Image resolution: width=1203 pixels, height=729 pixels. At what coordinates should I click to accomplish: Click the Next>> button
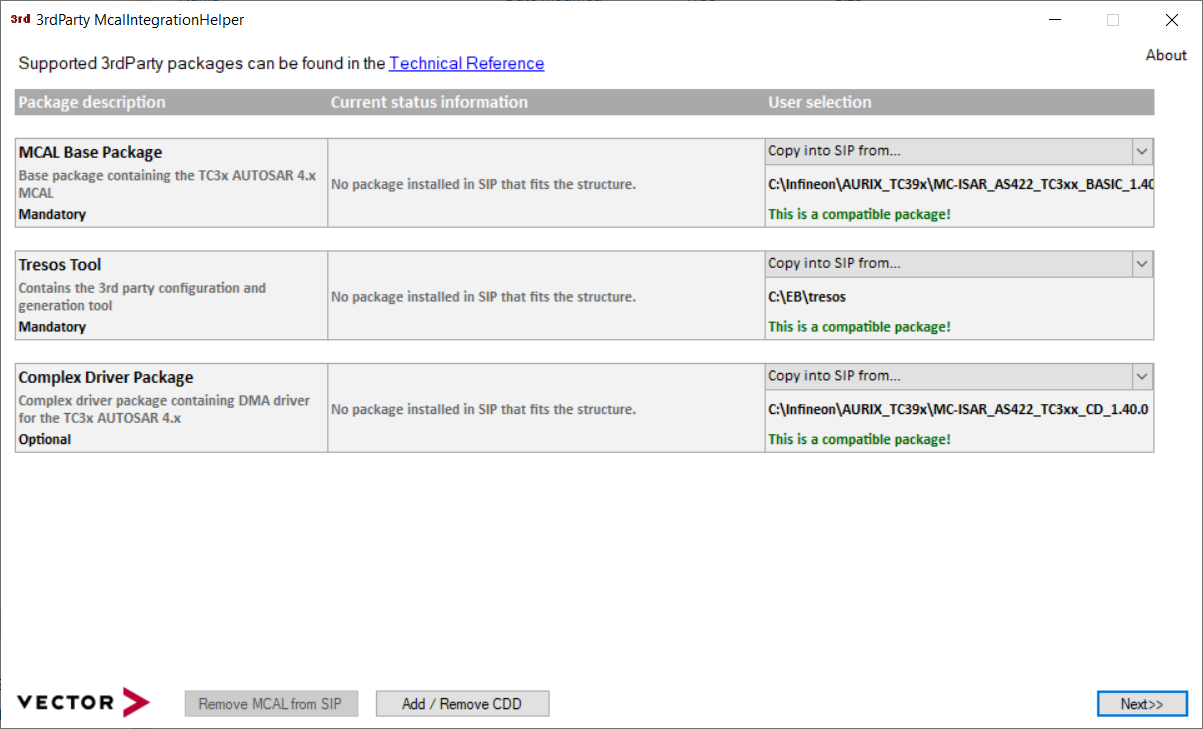(x=1141, y=704)
